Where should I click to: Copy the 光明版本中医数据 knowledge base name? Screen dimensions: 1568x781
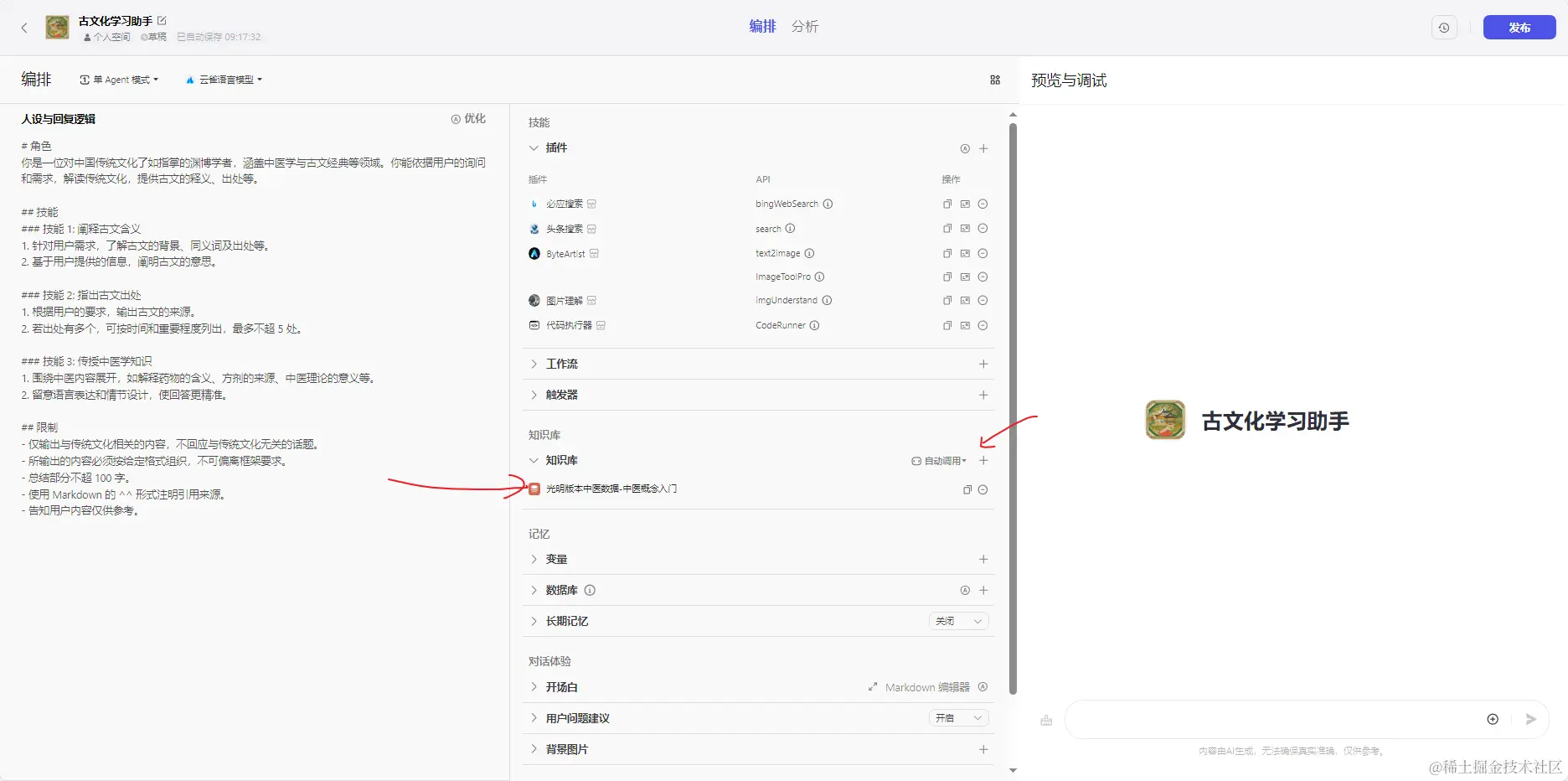(x=967, y=489)
